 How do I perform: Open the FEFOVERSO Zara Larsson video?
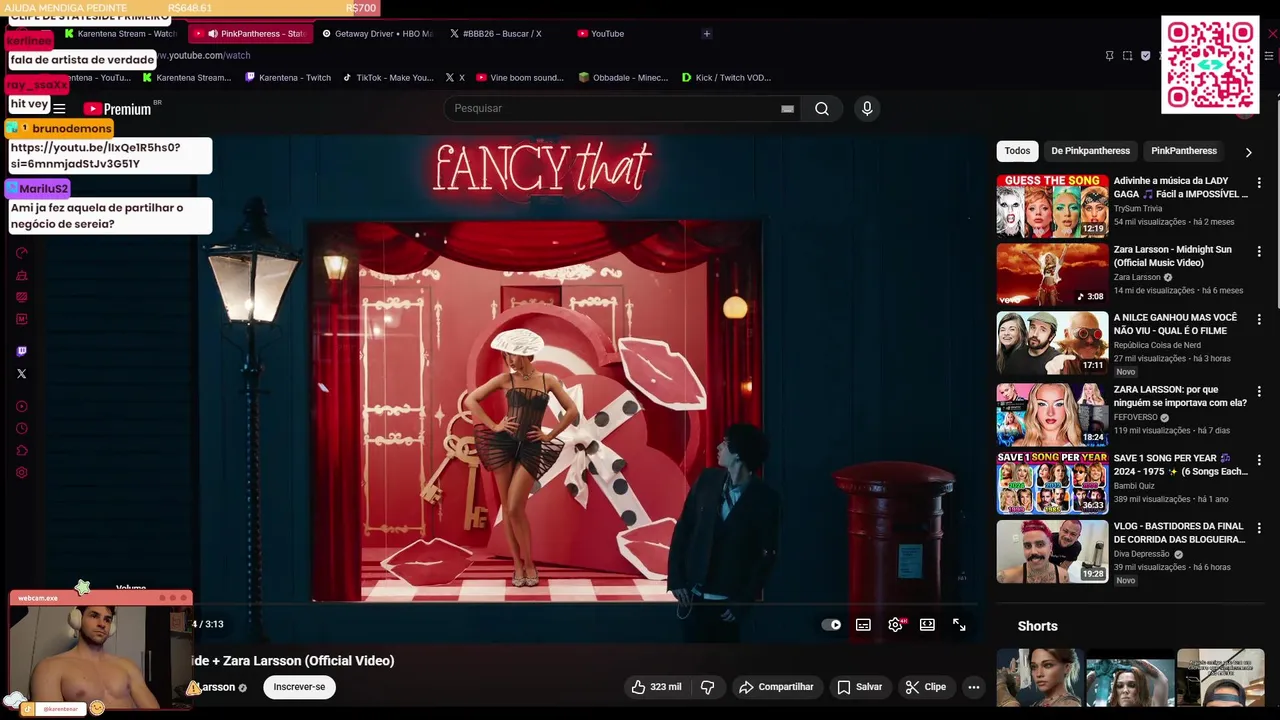1052,414
